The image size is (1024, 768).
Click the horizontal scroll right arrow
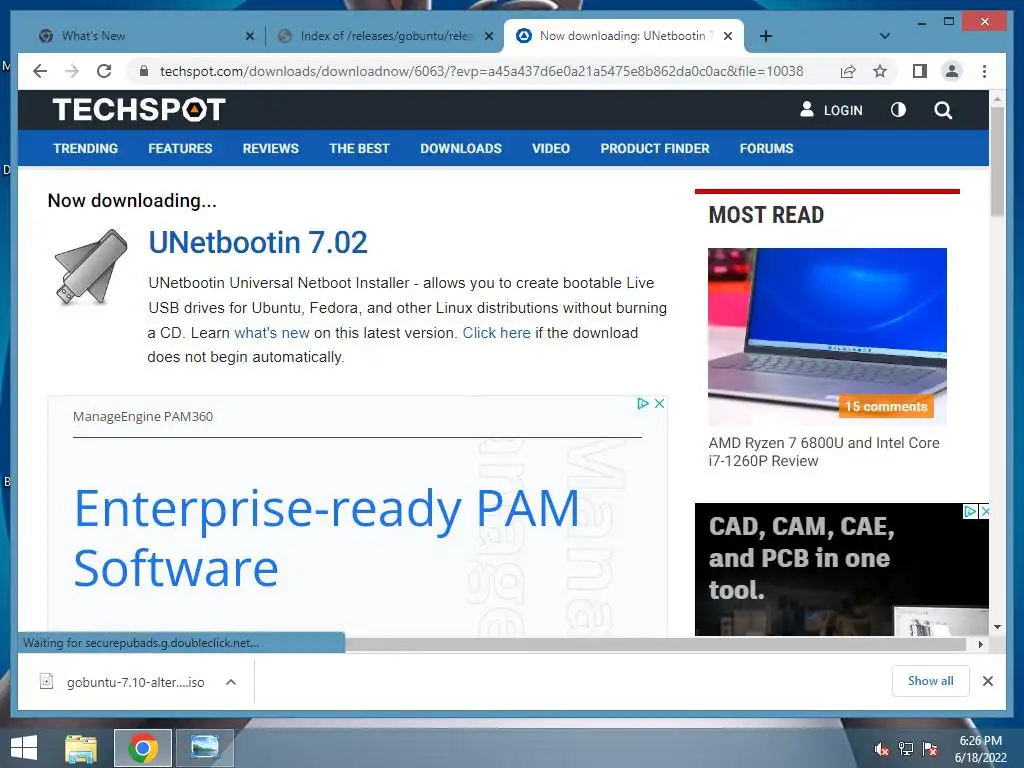(x=980, y=644)
